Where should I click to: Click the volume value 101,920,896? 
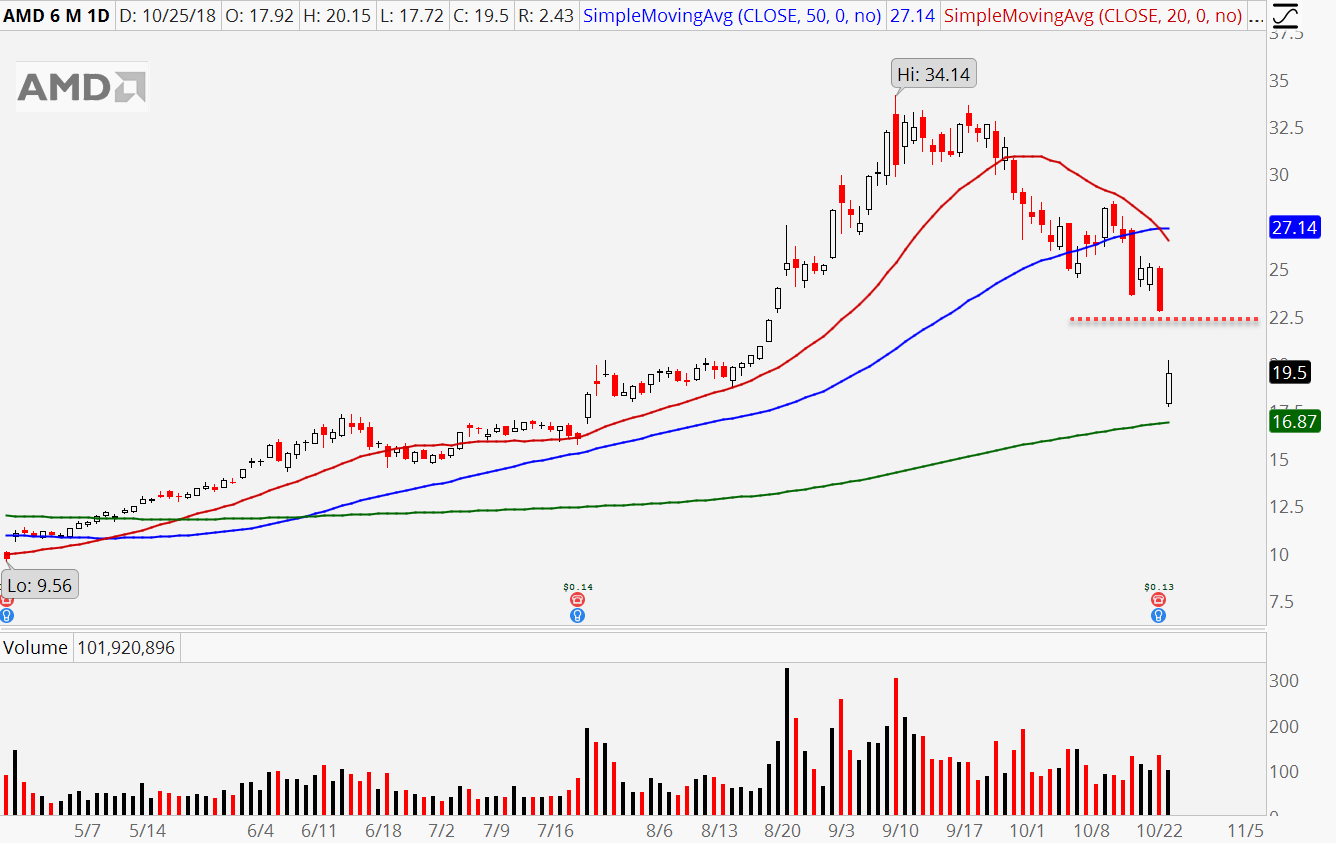(x=125, y=648)
